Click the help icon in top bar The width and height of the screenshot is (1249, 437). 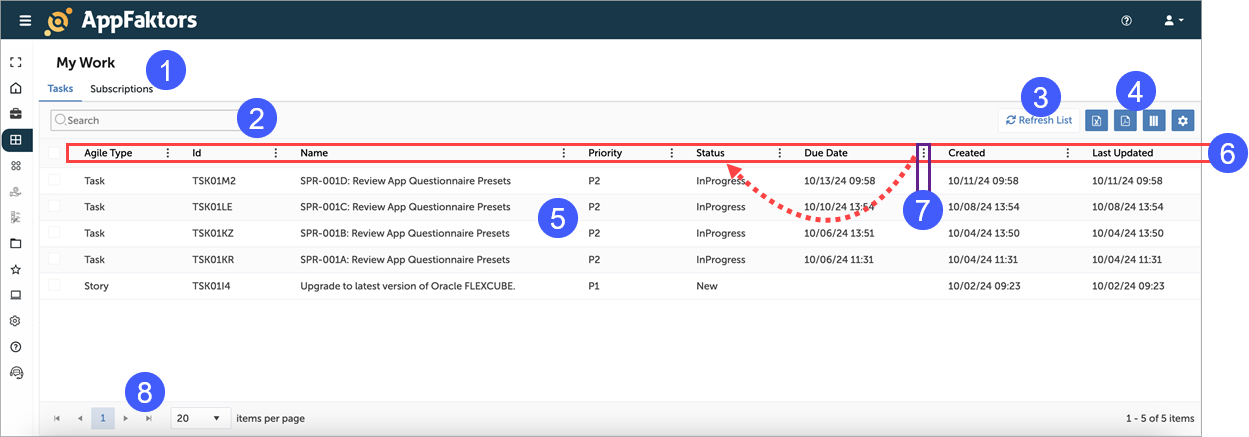point(1126,20)
